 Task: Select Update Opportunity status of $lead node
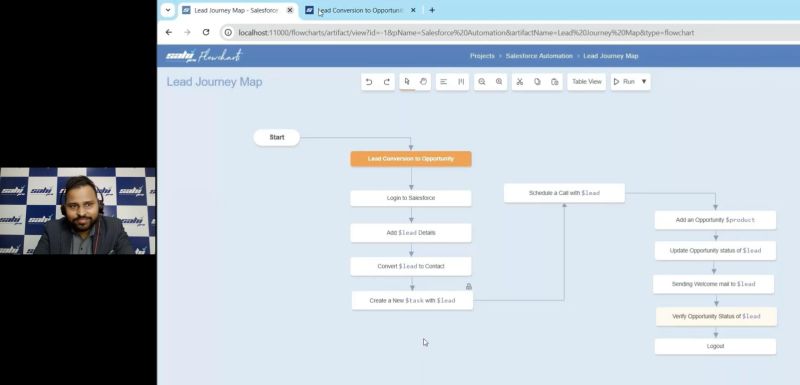[715, 250]
